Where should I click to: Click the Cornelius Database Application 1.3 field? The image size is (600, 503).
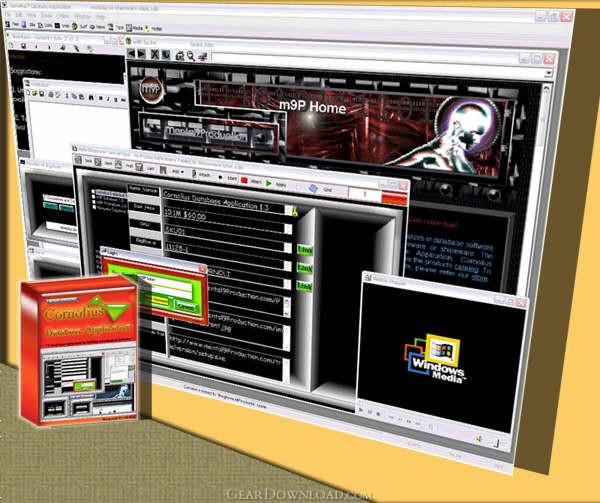pyautogui.click(x=224, y=200)
